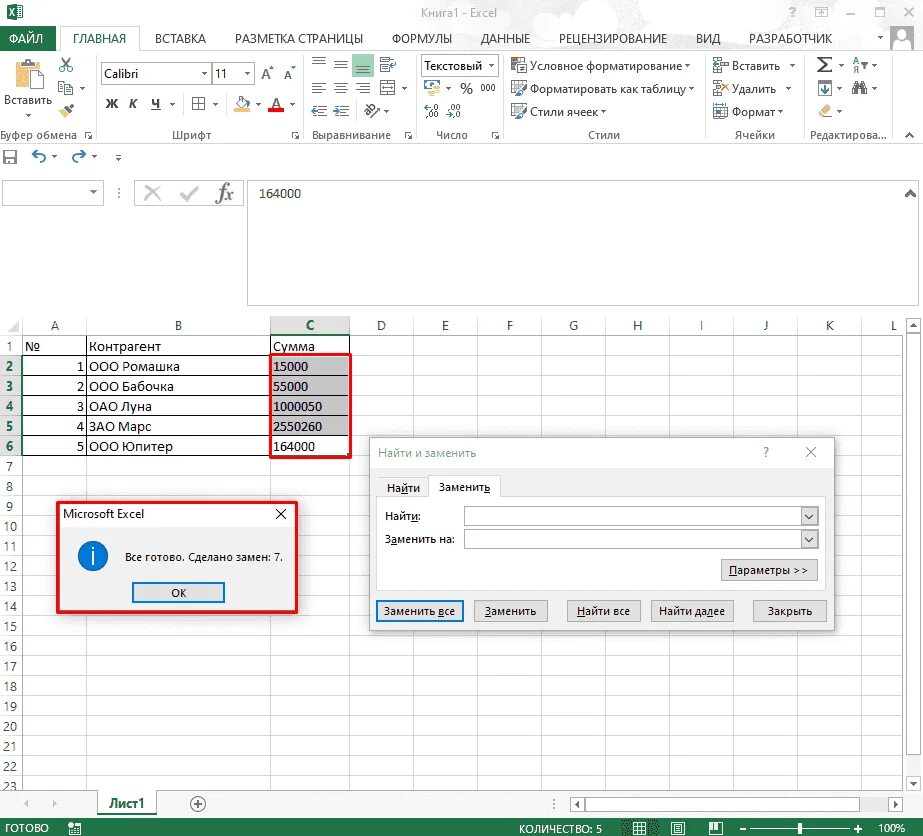Viewport: 923px width, 836px height.
Task: Open the Найти field history dropdown arrow
Action: point(809,516)
